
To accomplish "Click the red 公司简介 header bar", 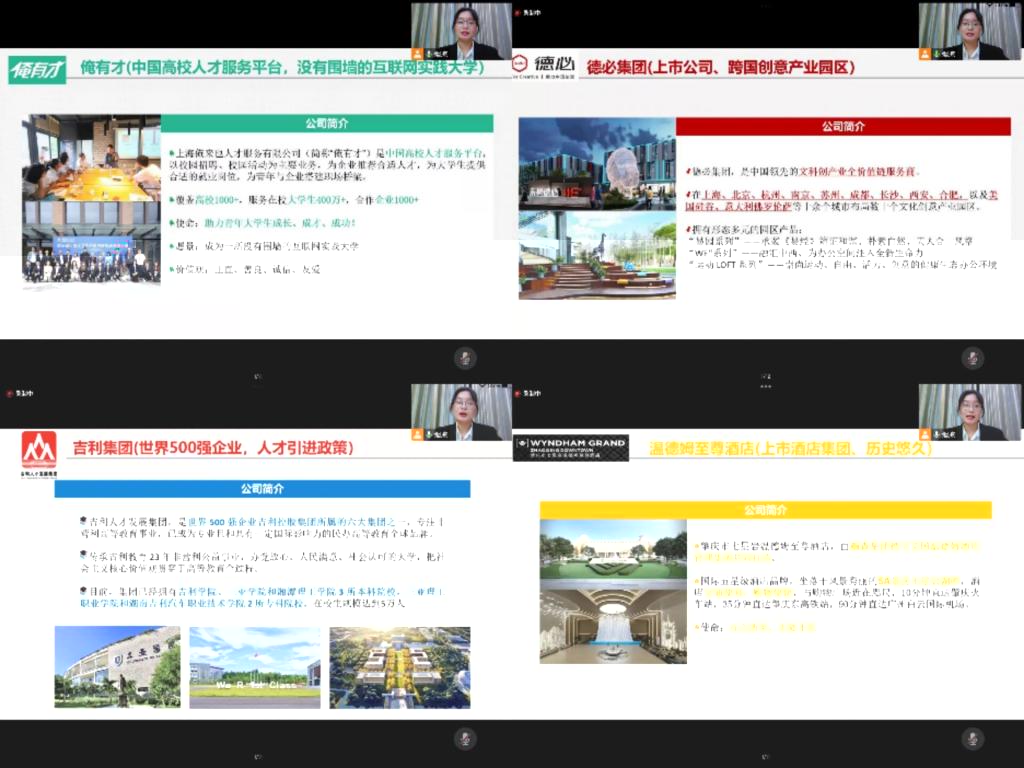I will pos(843,127).
